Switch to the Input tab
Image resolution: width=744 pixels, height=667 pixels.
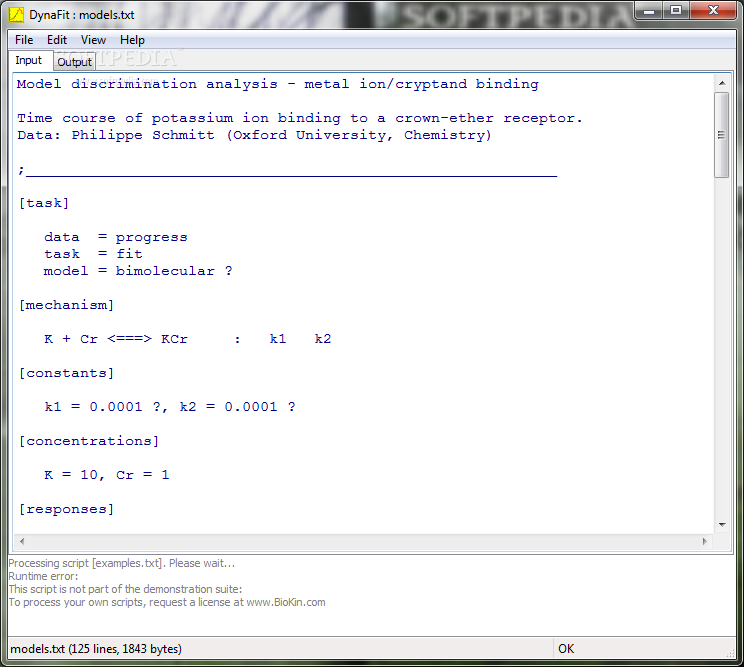[28, 60]
